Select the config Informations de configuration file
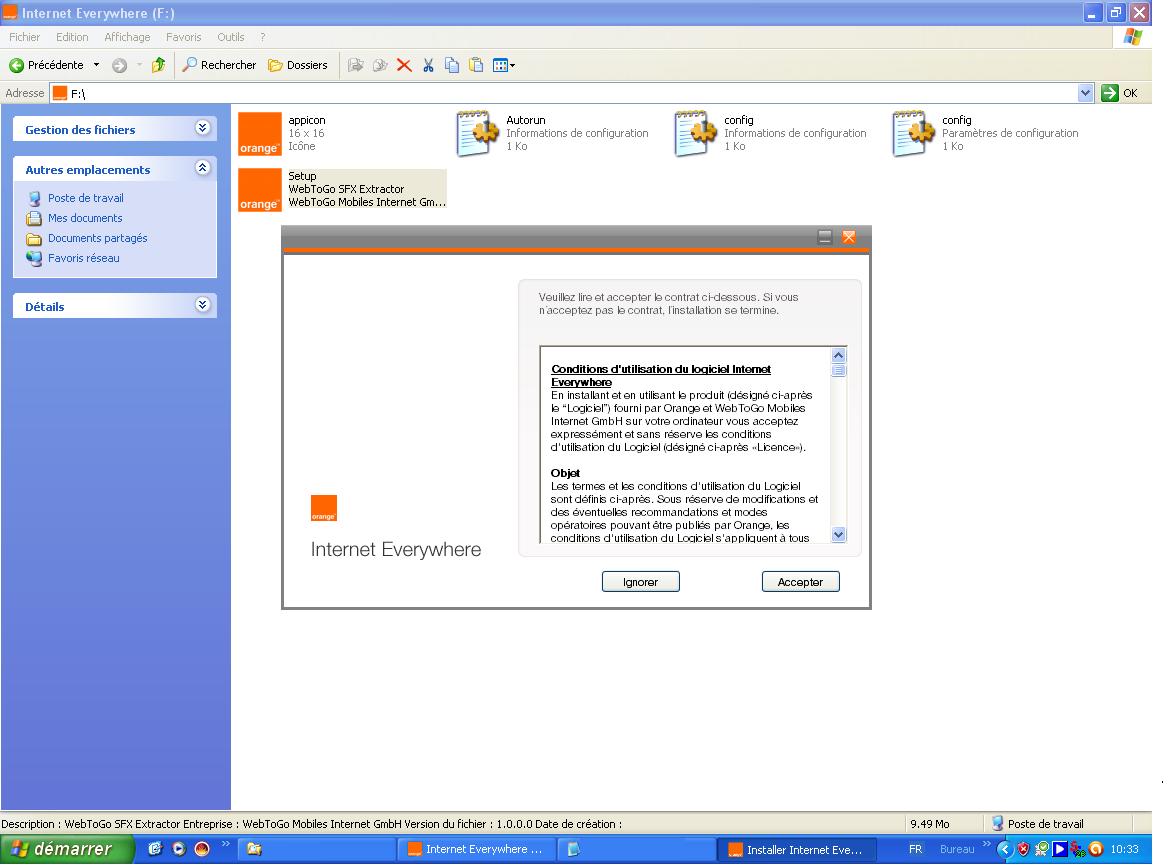 695,134
